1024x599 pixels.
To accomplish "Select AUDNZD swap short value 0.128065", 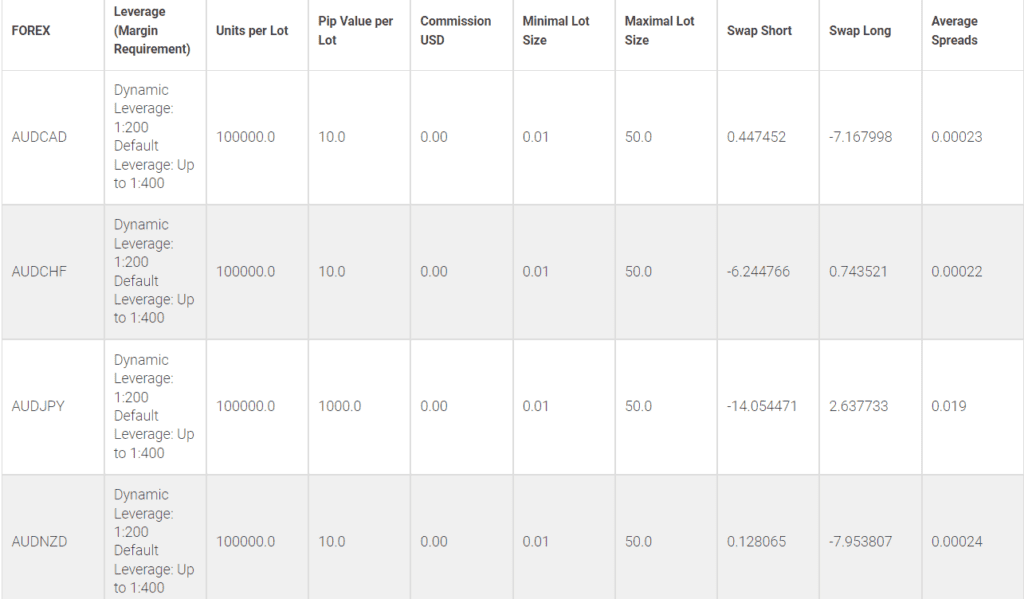I will coord(756,542).
